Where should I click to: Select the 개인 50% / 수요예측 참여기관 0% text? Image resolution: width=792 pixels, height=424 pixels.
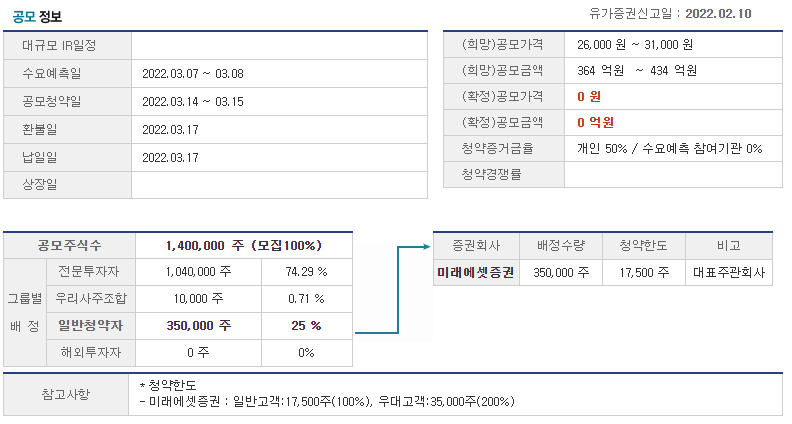tap(670, 149)
